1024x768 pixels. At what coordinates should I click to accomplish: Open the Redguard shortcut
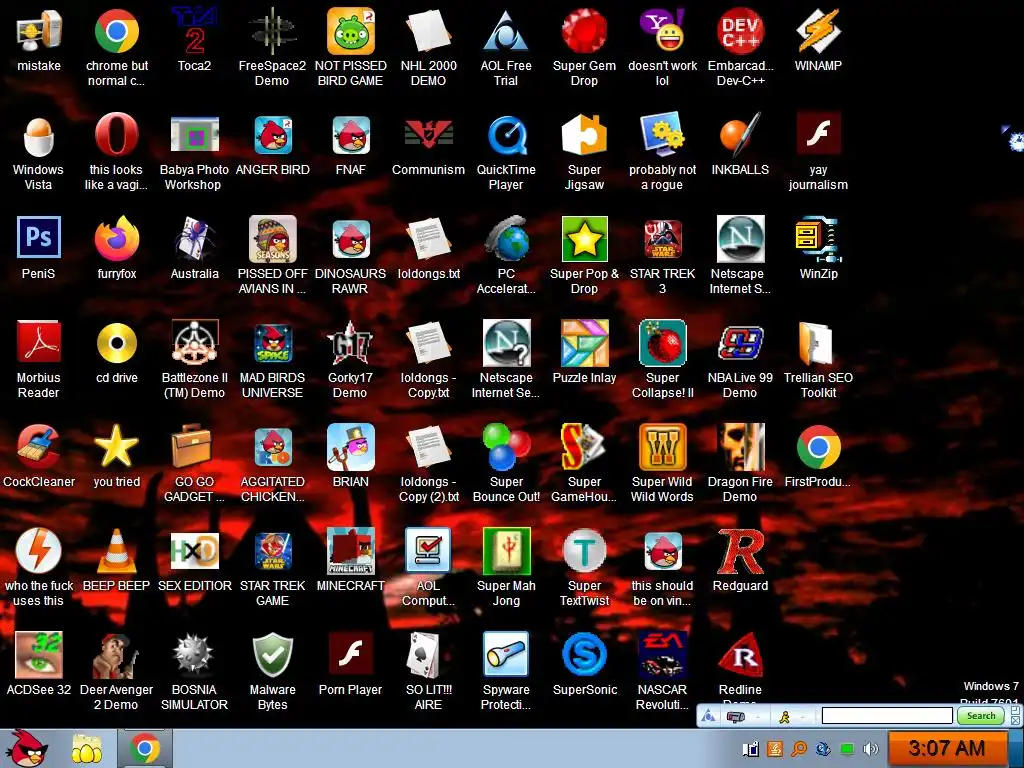[x=740, y=551]
